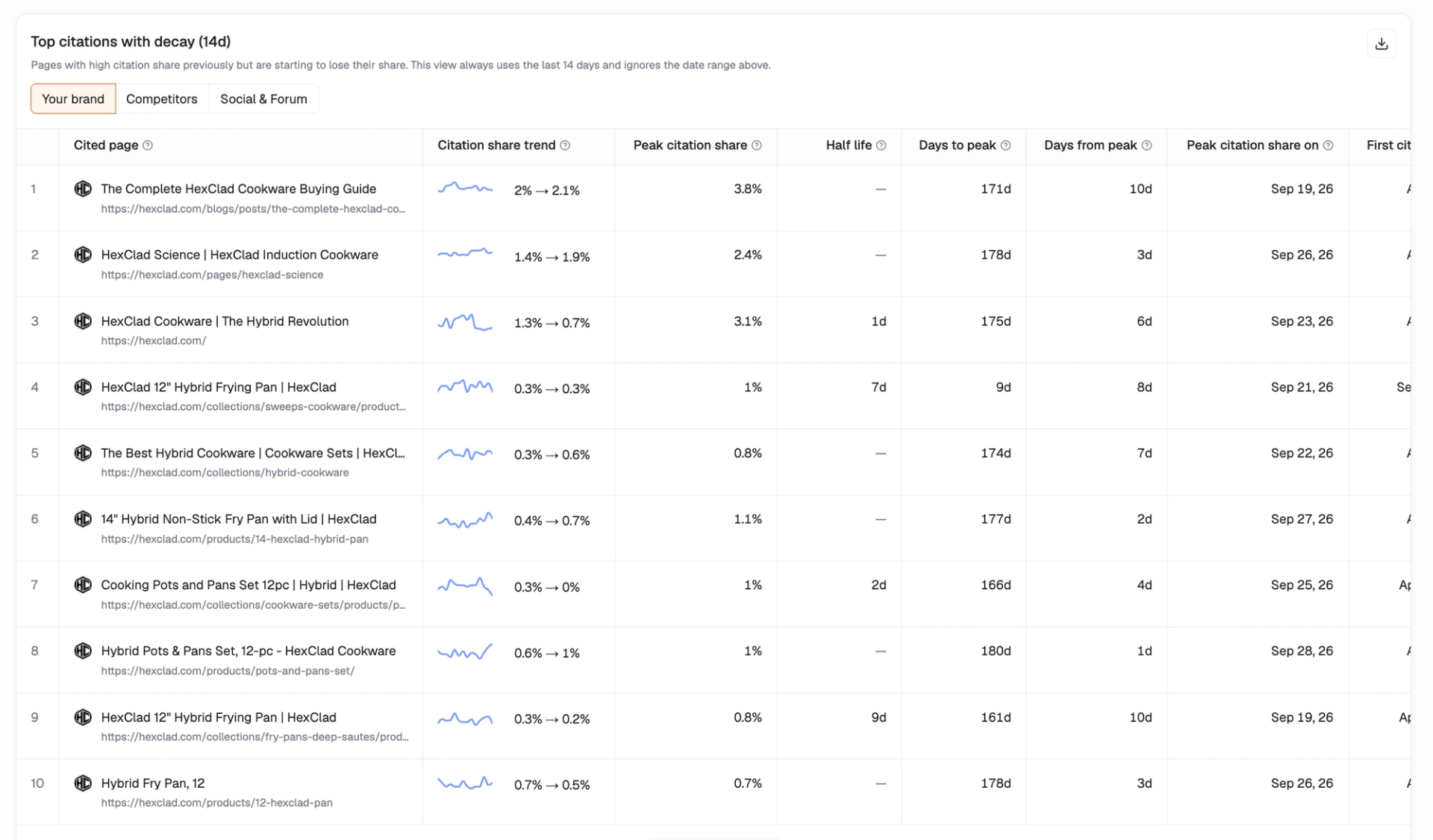1433x840 pixels.
Task: Click HexClad logo beside Cooking Pots and Pans row
Action: [x=83, y=585]
